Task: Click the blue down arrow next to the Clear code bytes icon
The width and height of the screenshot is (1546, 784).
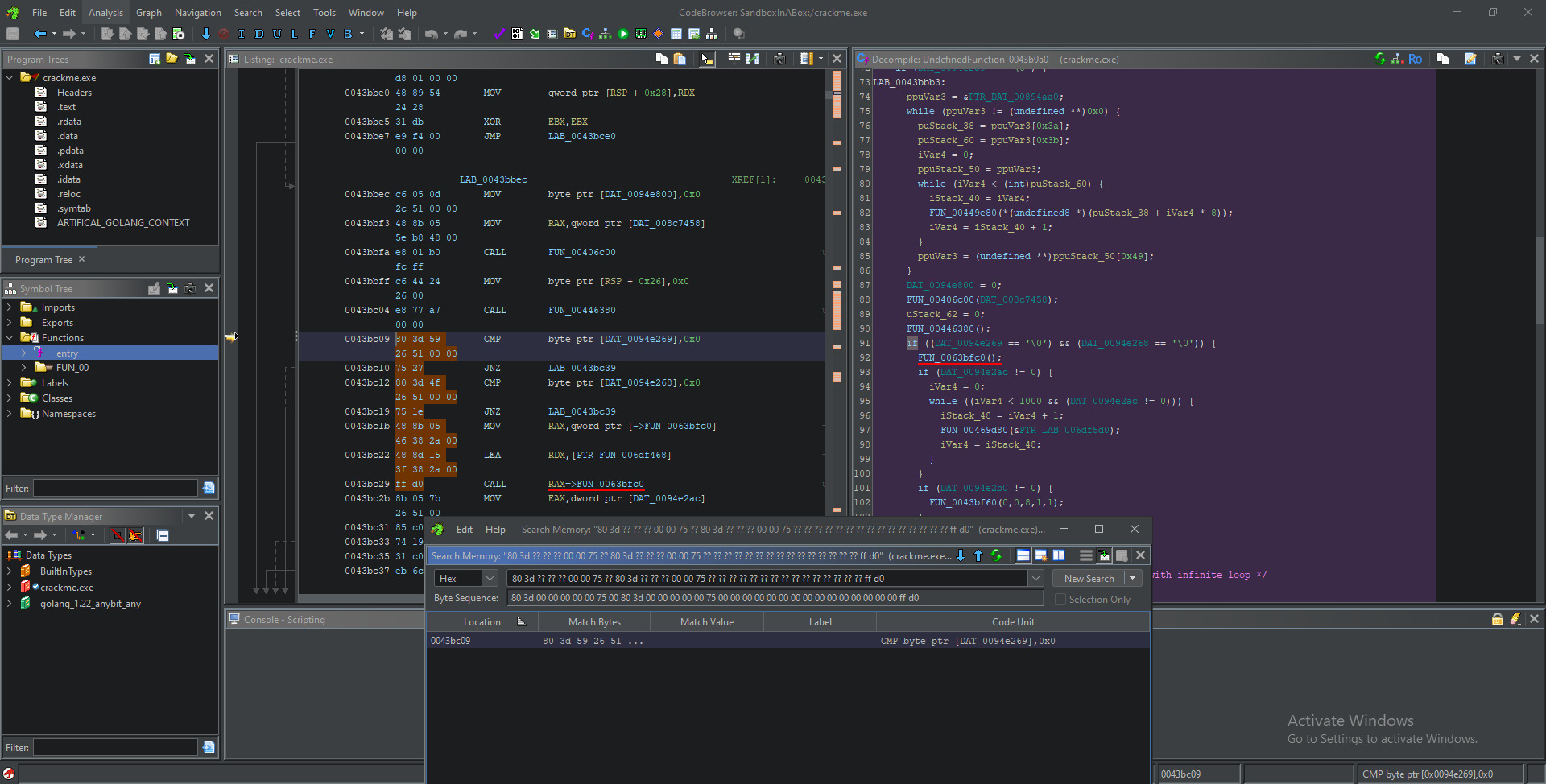Action: pyautogui.click(x=206, y=34)
